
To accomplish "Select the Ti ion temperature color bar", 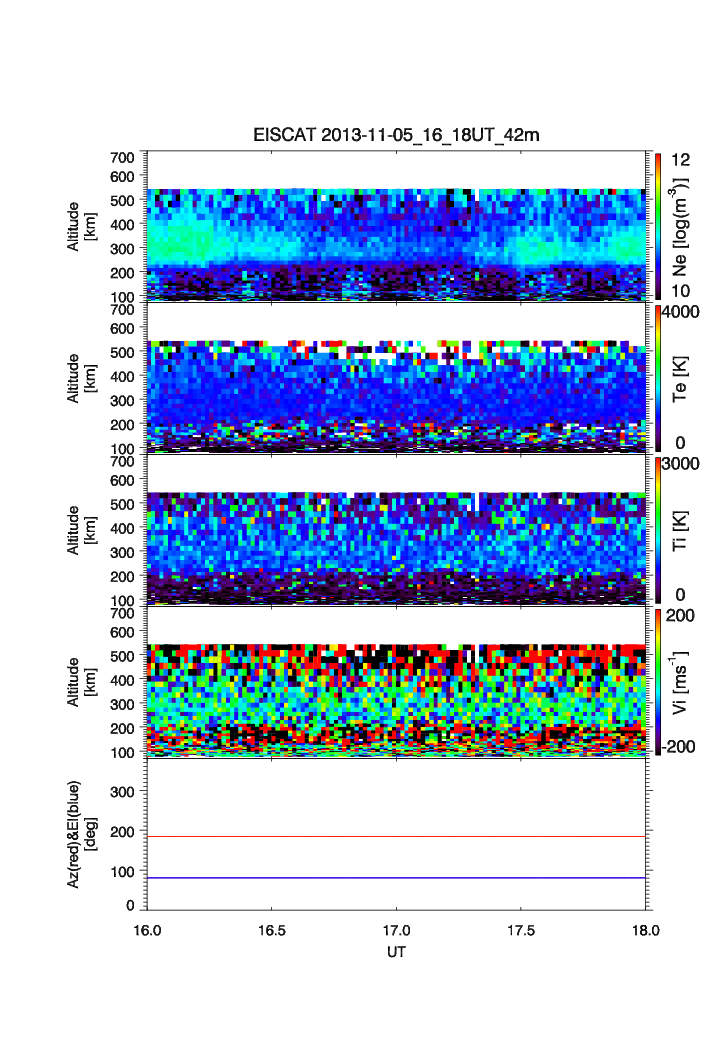I will coord(658,530).
